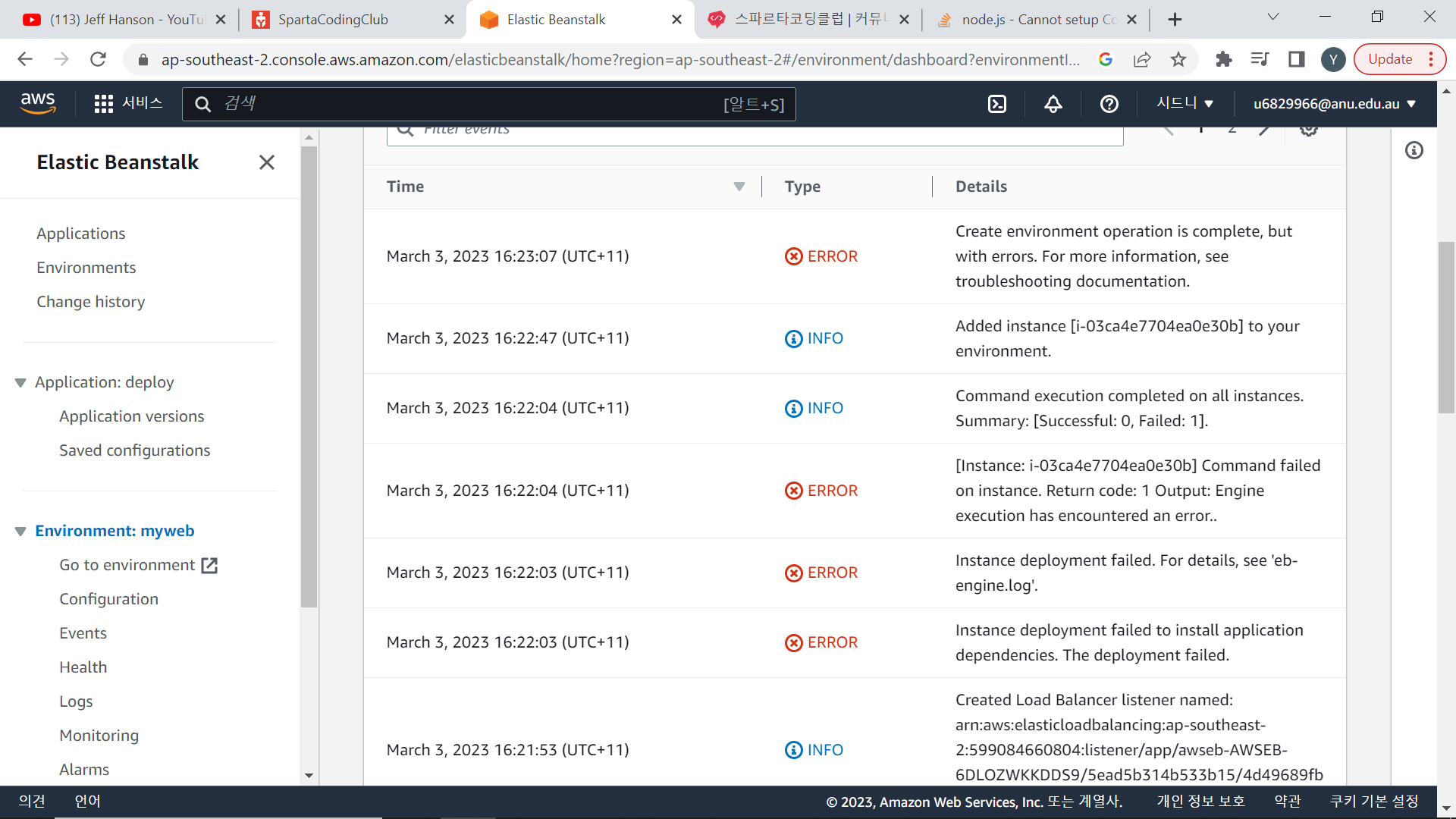Bookmark this page with the star icon
Viewport: 1456px width, 819px height.
point(1178,59)
